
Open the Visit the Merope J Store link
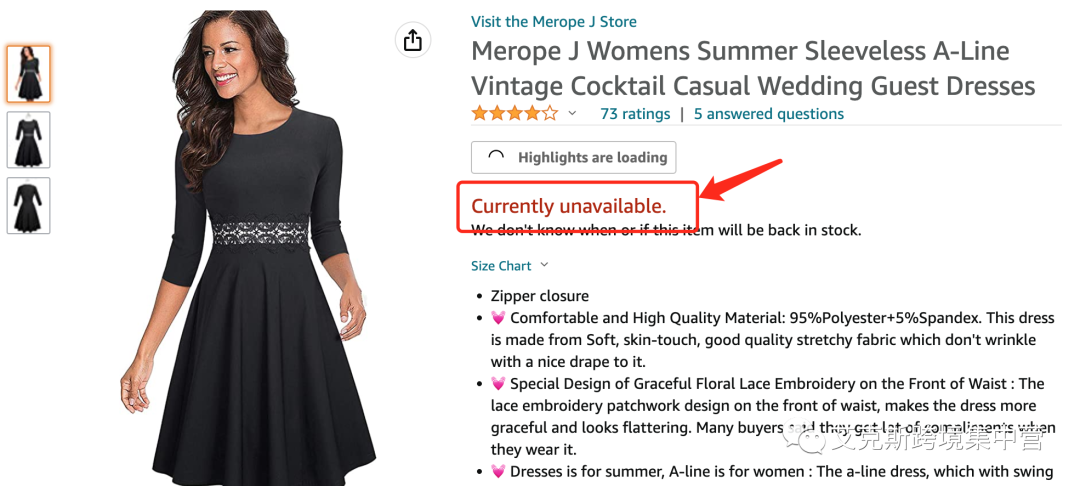(553, 21)
